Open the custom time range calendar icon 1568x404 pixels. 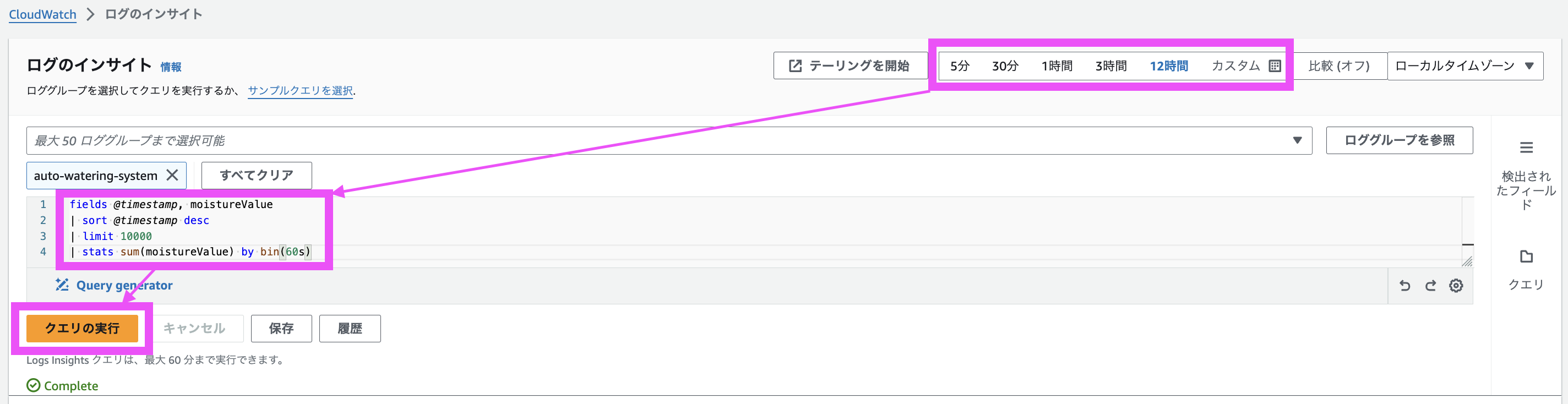coord(1275,65)
